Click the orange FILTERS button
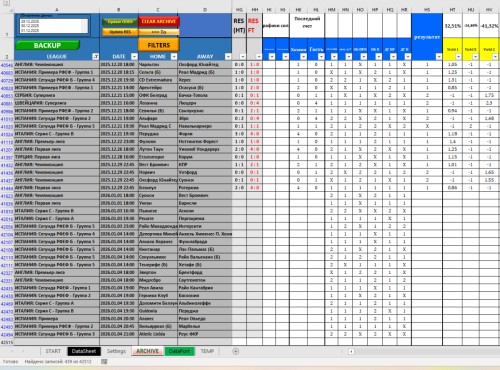 tap(159, 45)
